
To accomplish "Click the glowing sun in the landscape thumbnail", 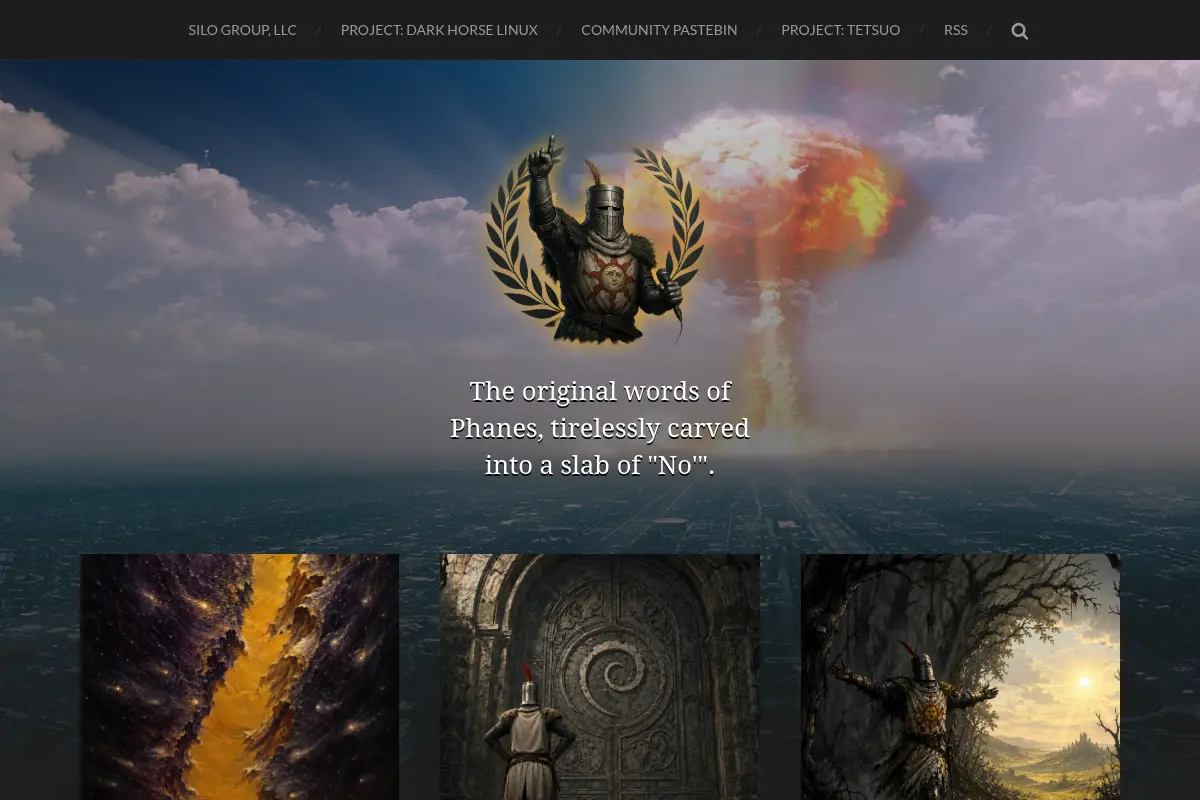I will (1082, 682).
